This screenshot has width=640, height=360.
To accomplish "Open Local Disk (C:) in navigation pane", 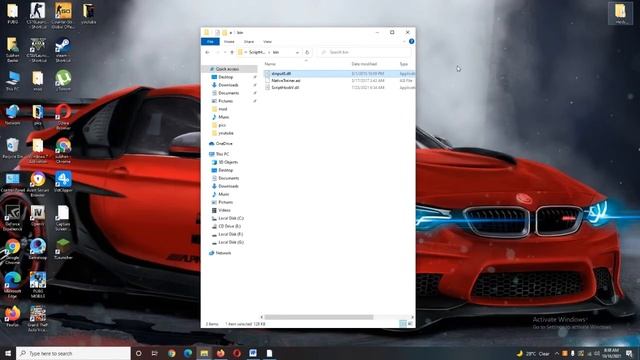I will pos(231,218).
